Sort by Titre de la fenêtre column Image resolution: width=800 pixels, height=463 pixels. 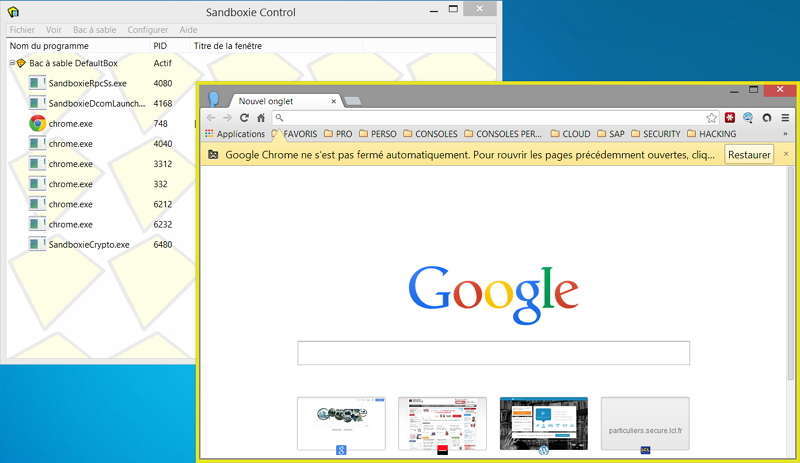228,46
